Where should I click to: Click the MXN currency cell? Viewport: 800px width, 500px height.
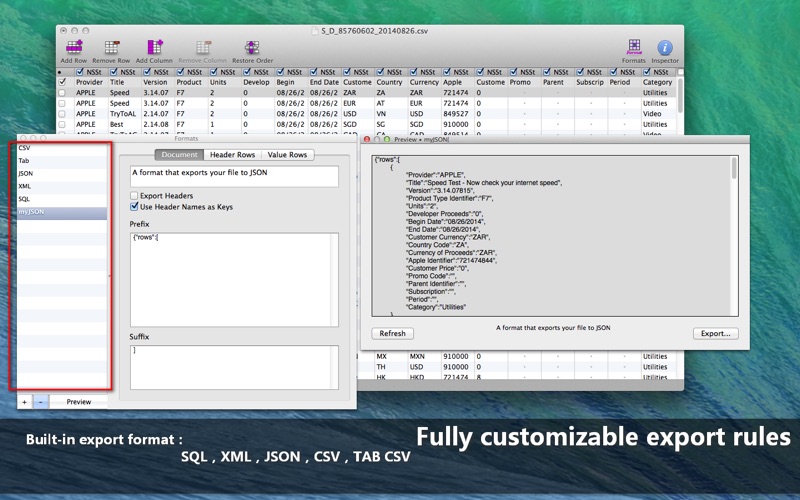click(424, 357)
